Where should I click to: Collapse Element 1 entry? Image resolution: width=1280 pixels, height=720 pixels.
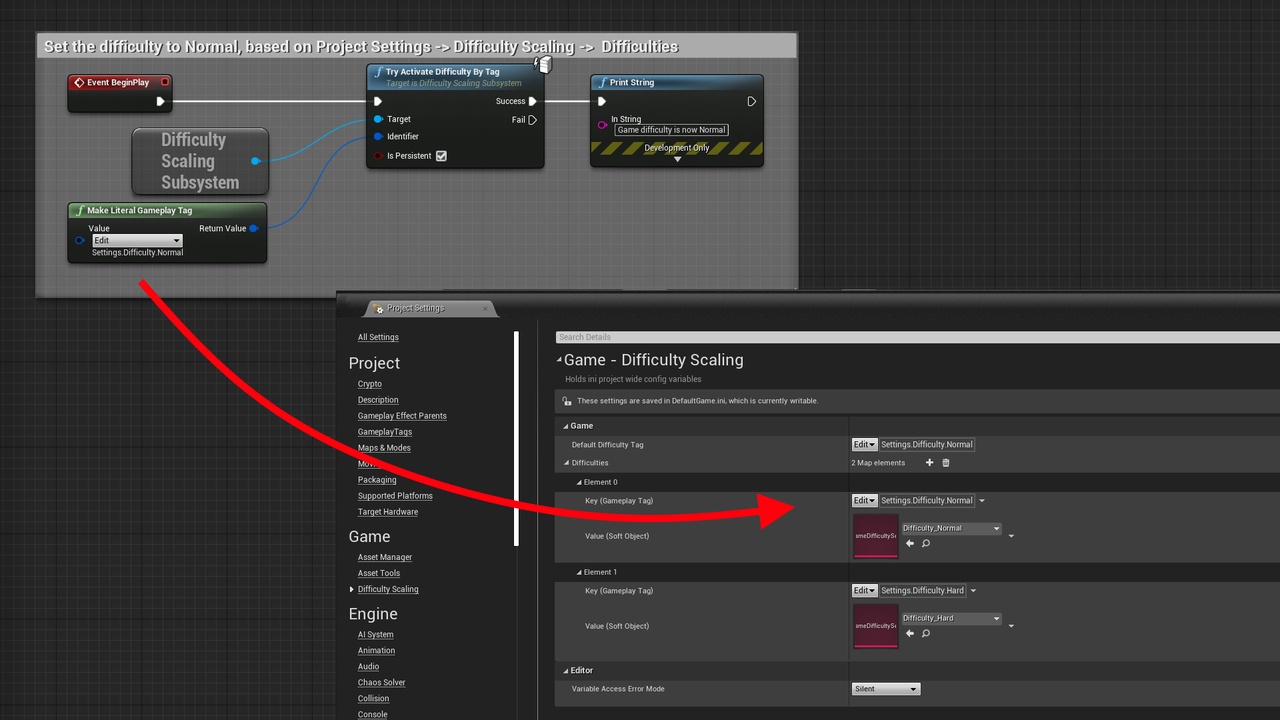(579, 572)
